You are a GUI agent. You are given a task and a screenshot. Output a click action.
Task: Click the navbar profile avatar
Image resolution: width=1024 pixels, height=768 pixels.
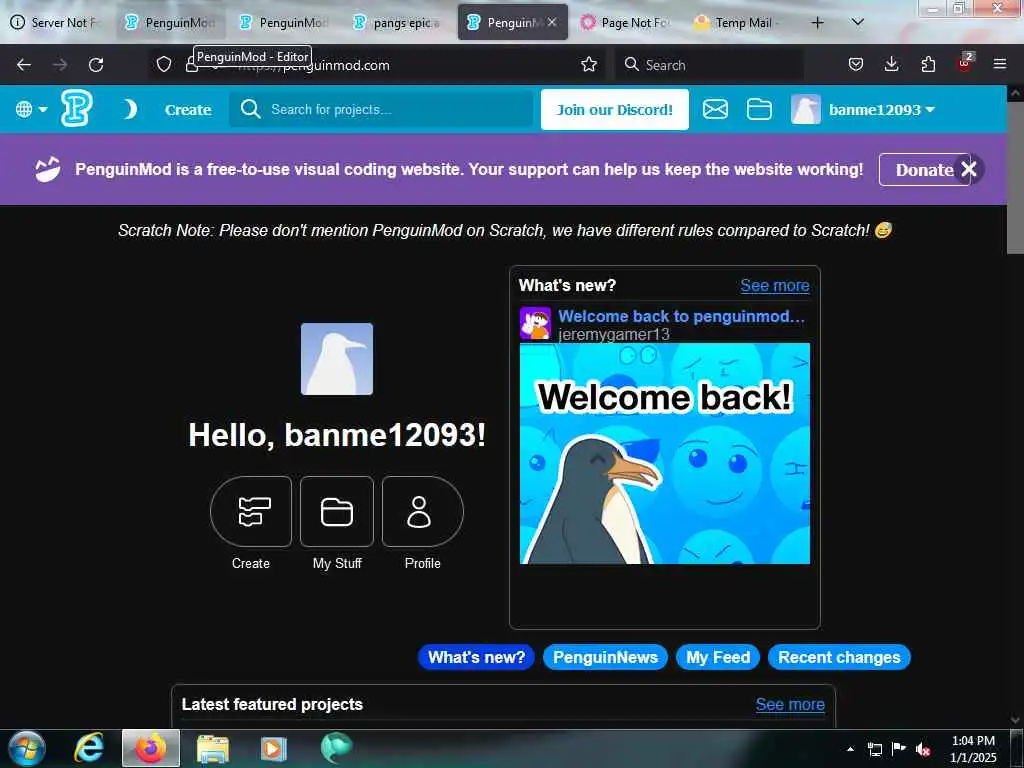pyautogui.click(x=806, y=109)
